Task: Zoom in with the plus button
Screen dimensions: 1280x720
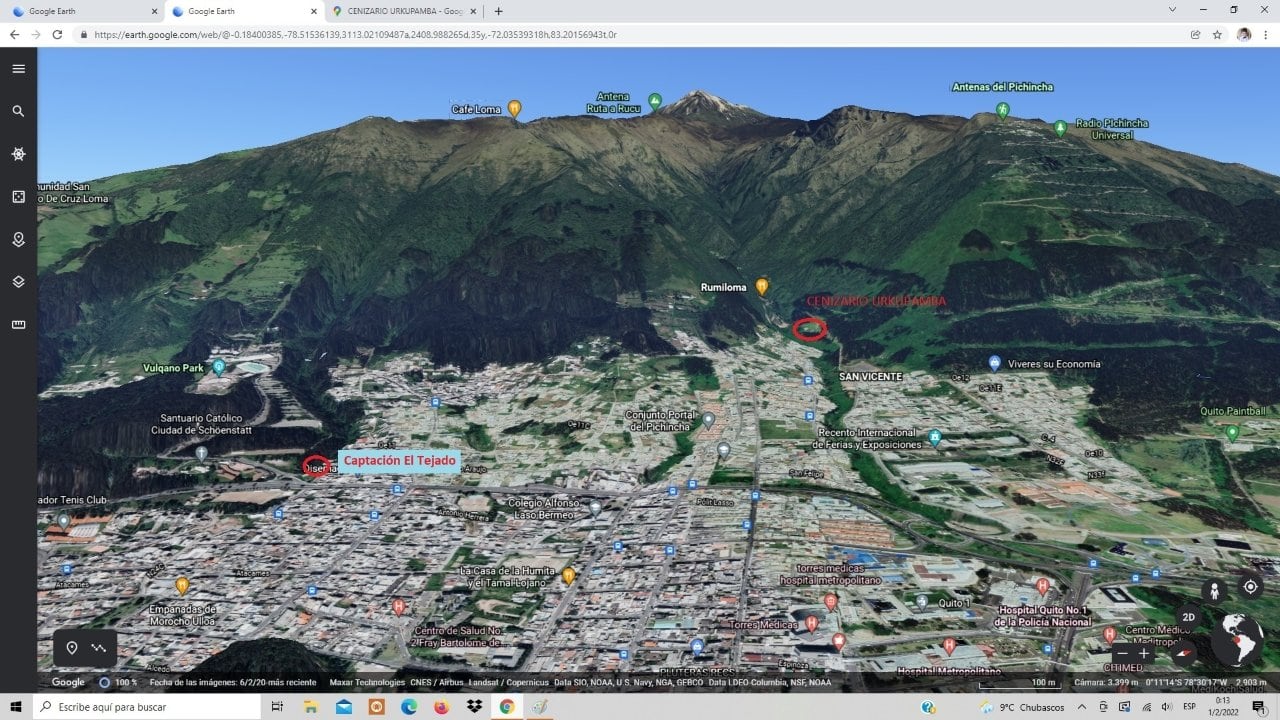Action: coord(1144,653)
